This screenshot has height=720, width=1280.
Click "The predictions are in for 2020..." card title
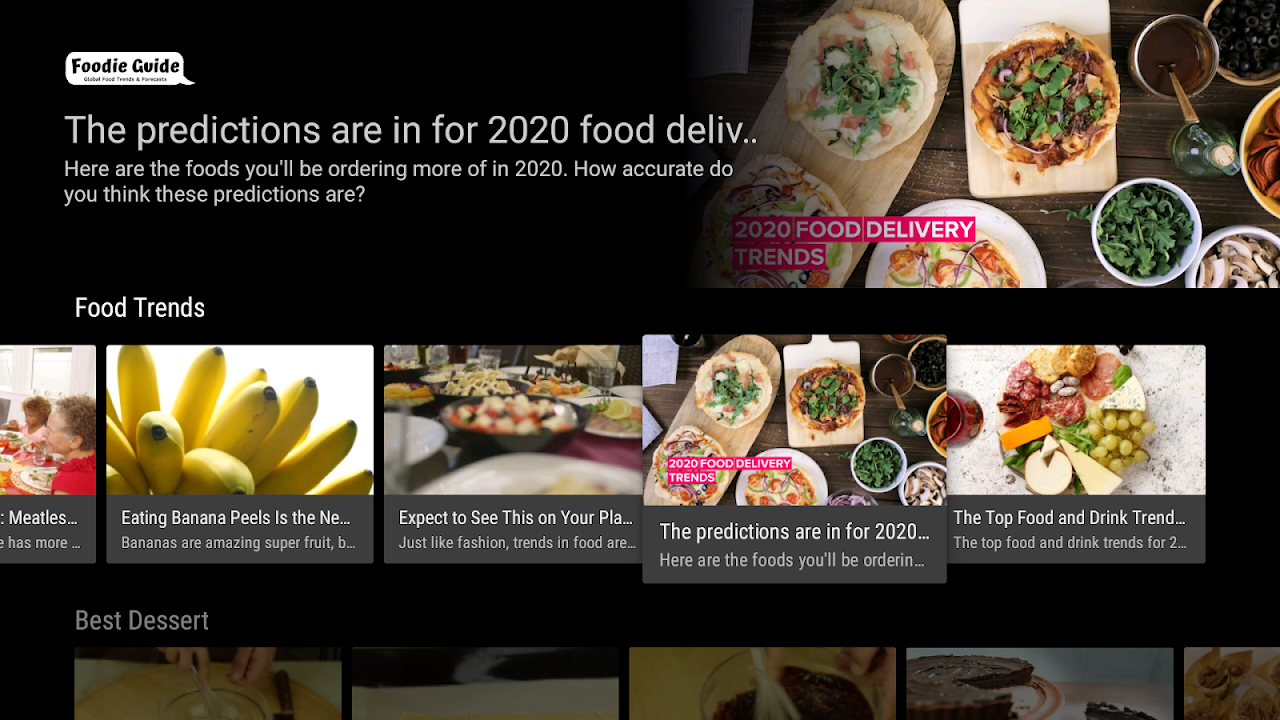click(x=794, y=532)
